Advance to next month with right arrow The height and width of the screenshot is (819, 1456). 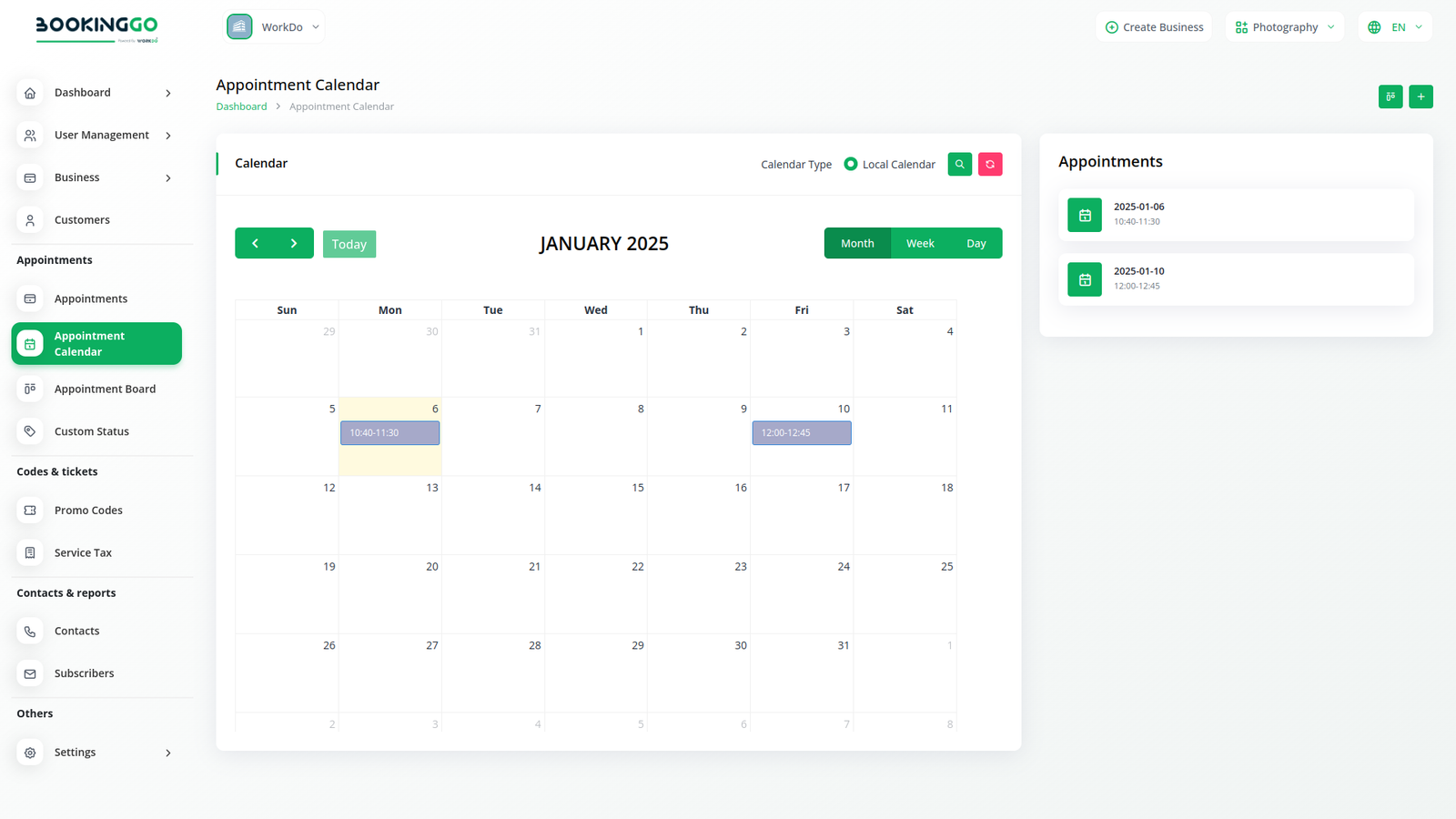(x=294, y=243)
